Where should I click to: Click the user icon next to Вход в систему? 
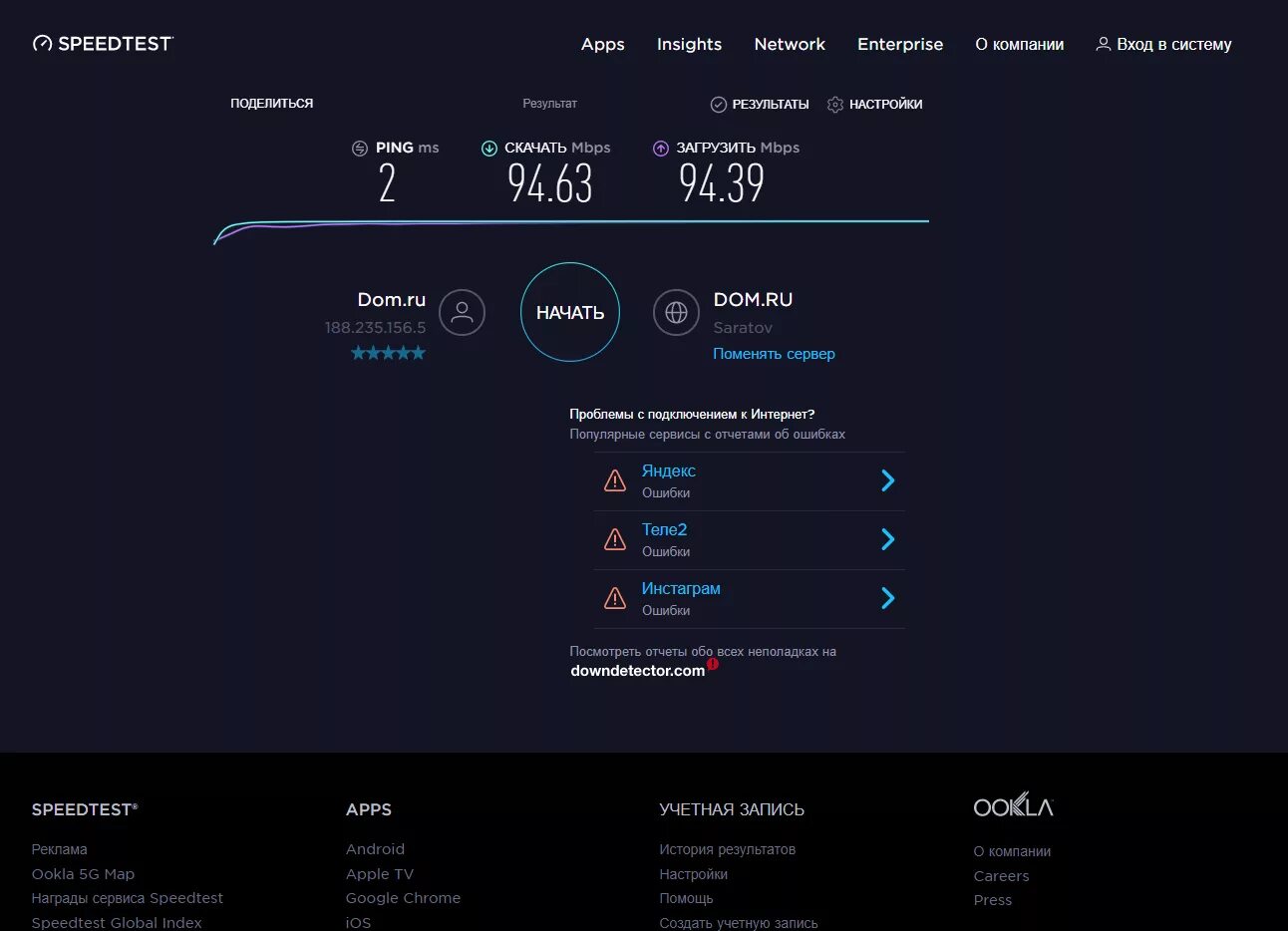tap(1103, 44)
